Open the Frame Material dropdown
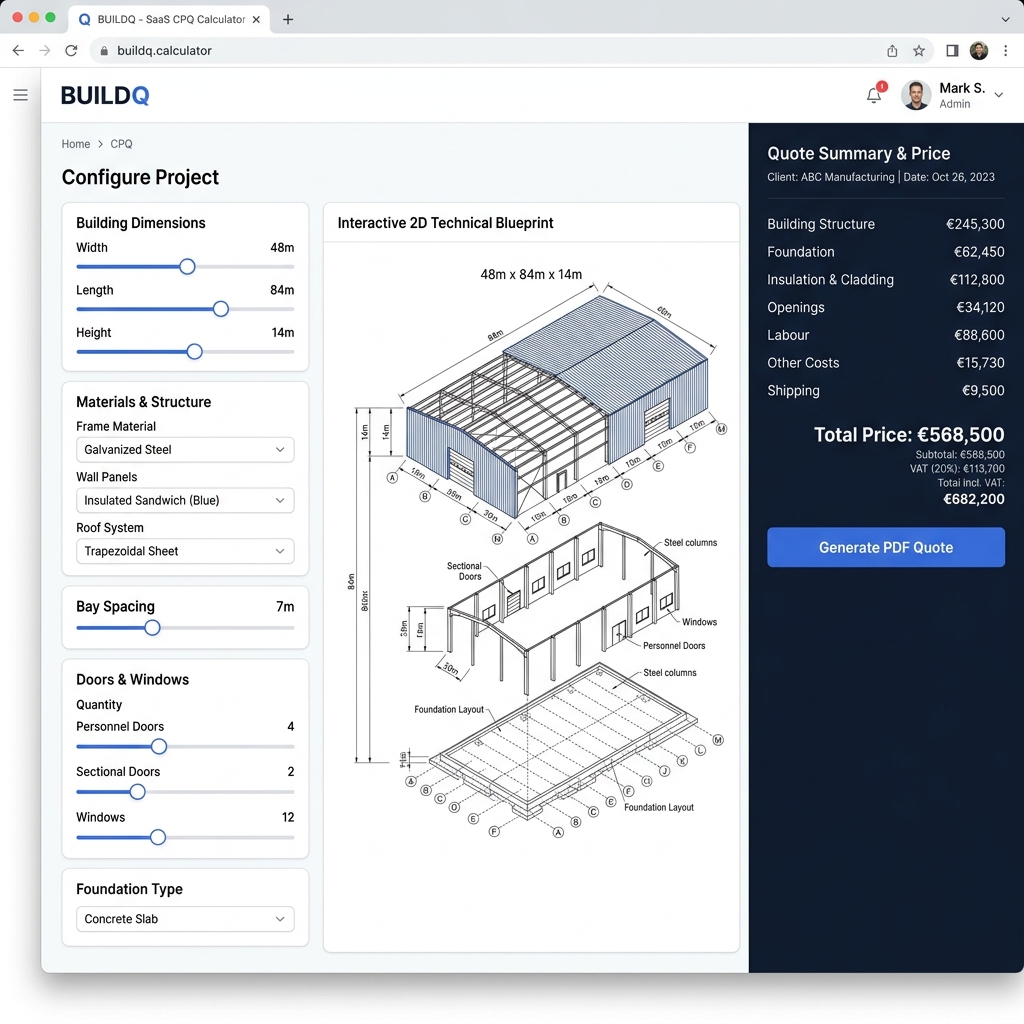 coord(185,449)
